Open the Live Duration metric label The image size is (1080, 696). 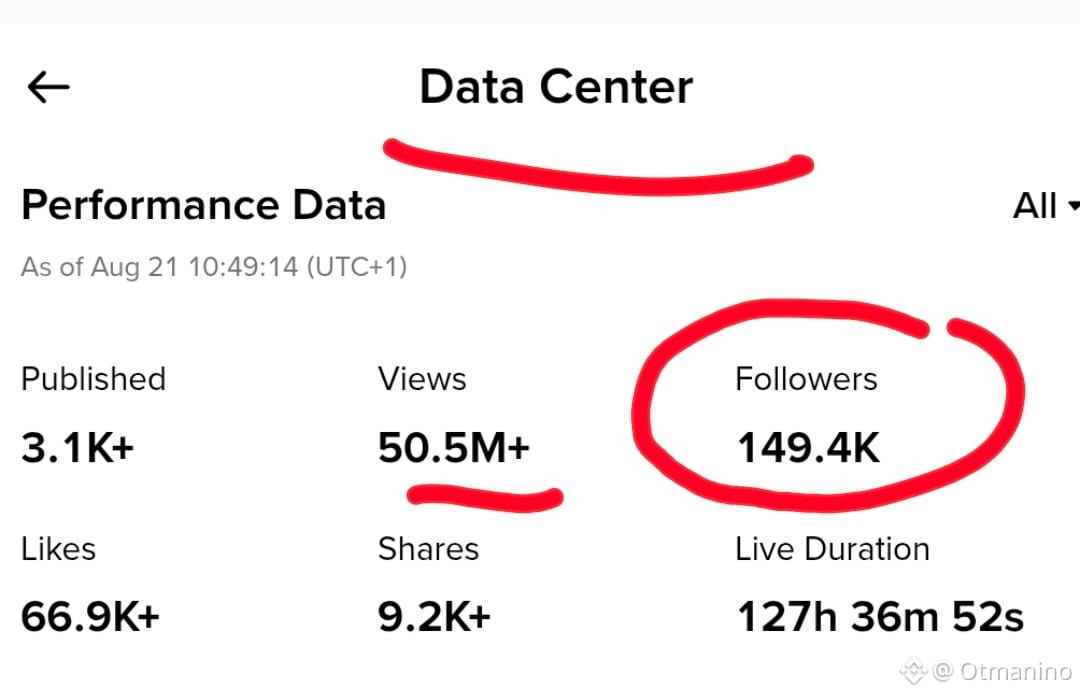(x=832, y=549)
